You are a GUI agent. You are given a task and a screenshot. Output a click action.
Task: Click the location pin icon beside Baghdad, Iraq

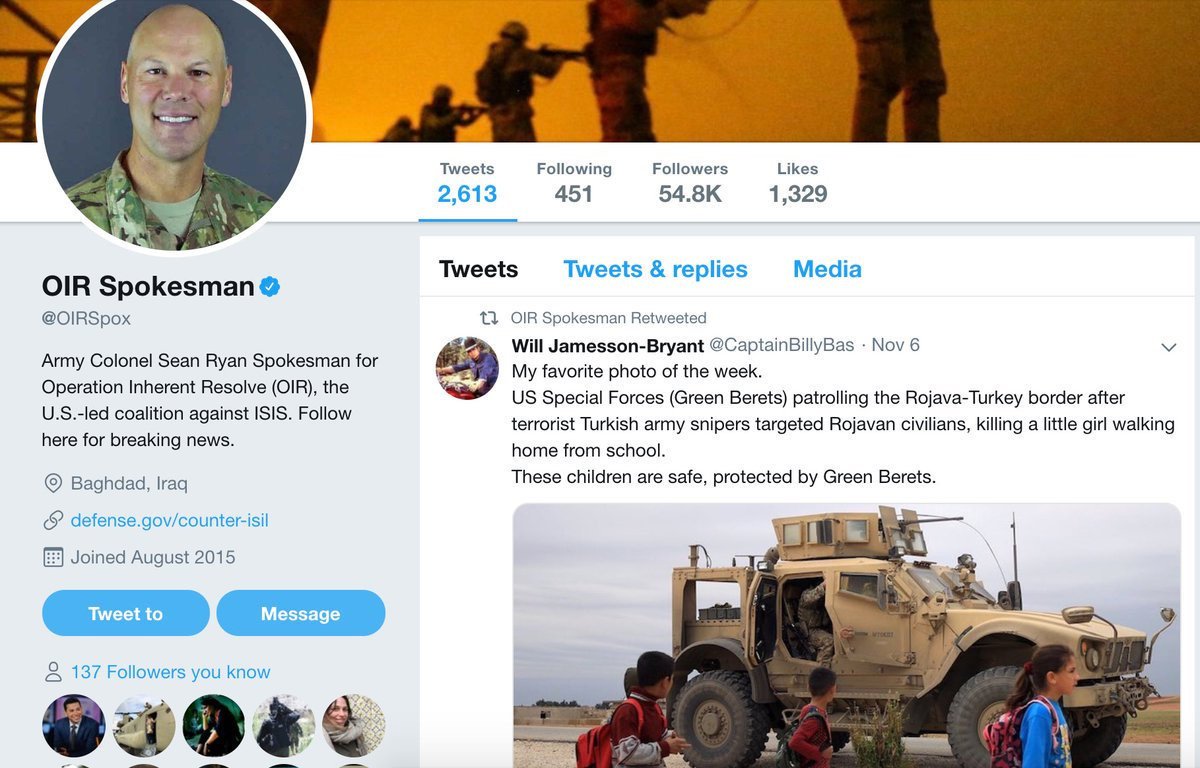[x=53, y=484]
